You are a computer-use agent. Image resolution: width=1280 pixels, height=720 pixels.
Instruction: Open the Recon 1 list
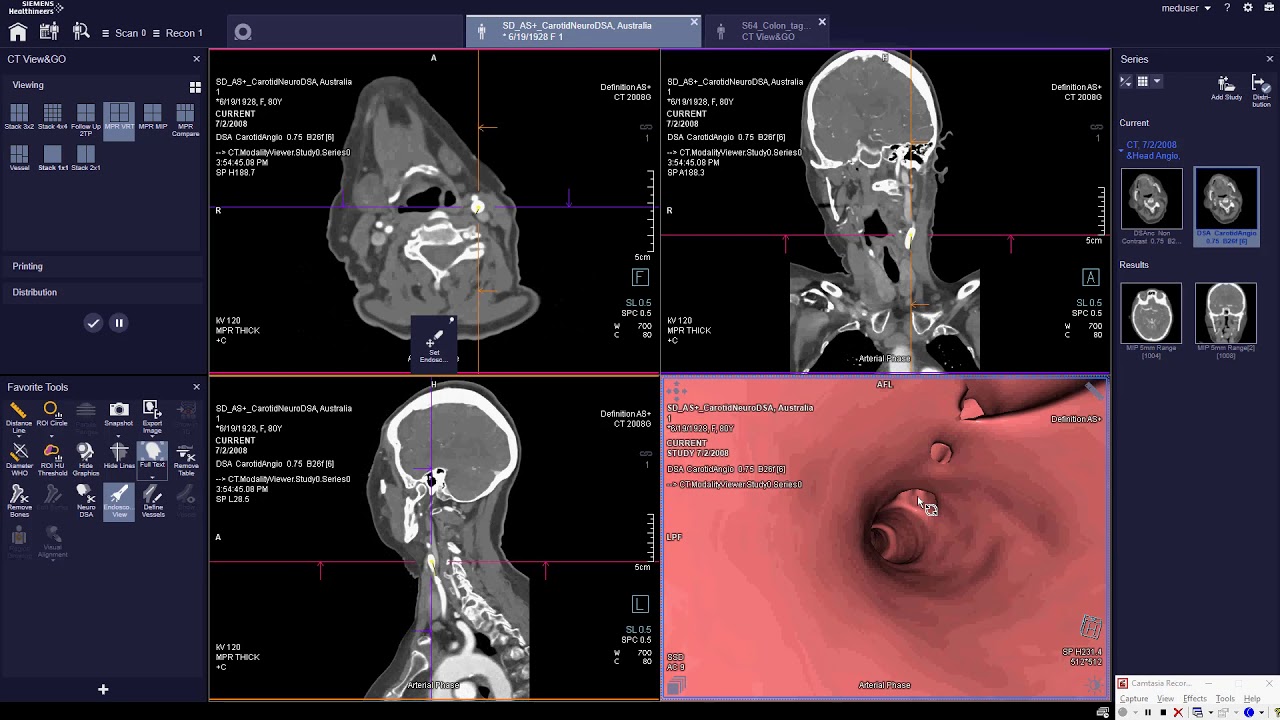pyautogui.click(x=178, y=33)
